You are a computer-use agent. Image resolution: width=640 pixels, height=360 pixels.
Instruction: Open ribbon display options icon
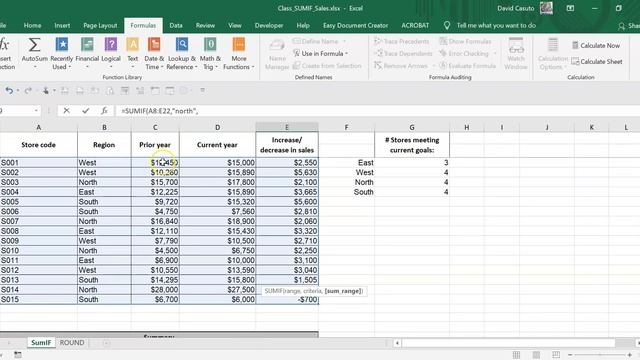pyautogui.click(x=570, y=8)
